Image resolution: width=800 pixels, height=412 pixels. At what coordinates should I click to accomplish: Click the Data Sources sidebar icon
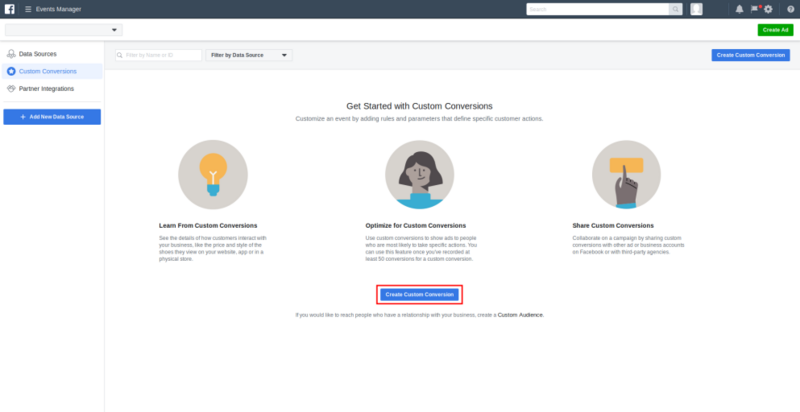(x=11, y=54)
